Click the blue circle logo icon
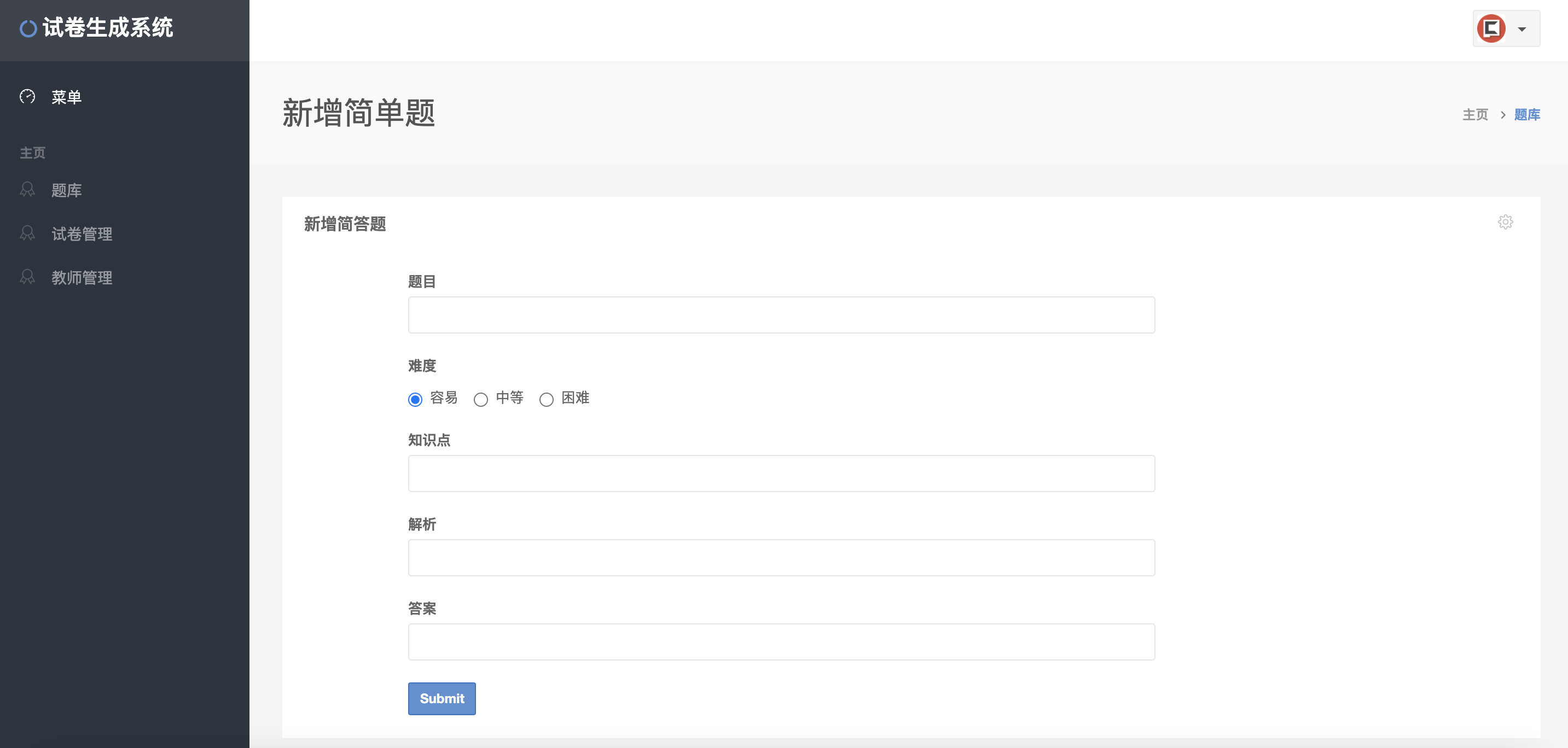Screen dimensions: 1568x748 [28, 28]
